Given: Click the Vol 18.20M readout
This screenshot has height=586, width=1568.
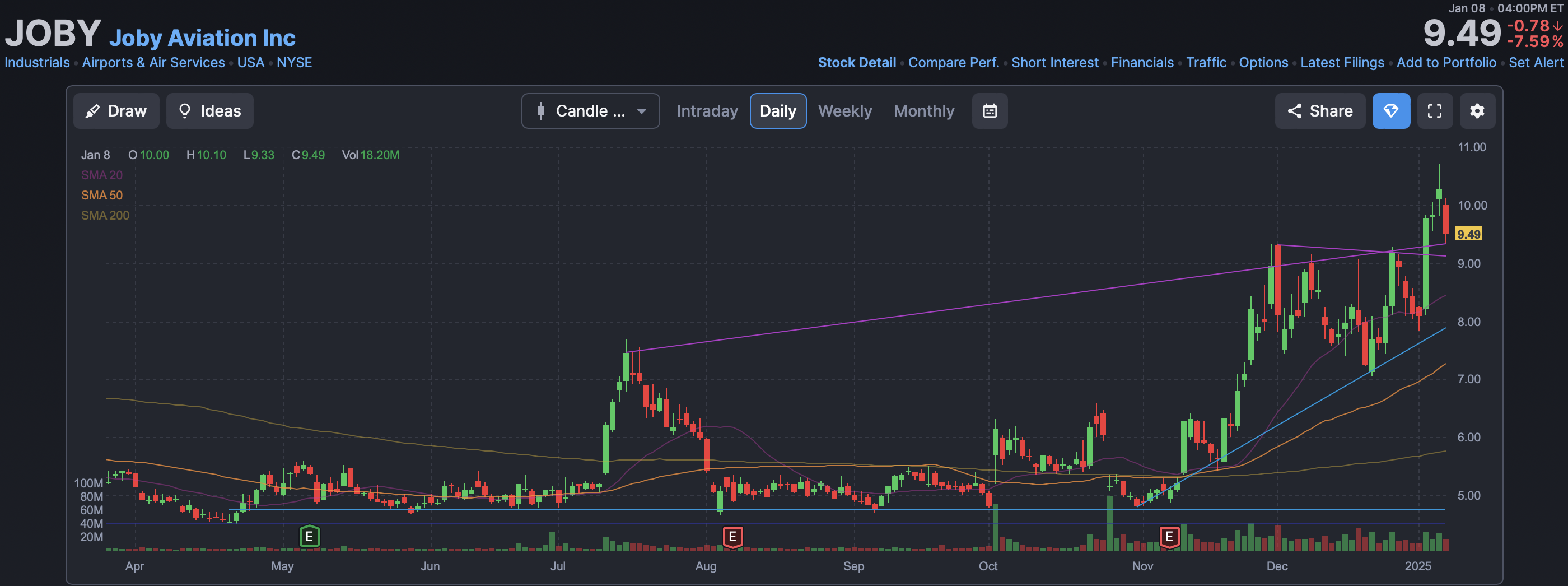Looking at the screenshot, I should pyautogui.click(x=371, y=155).
